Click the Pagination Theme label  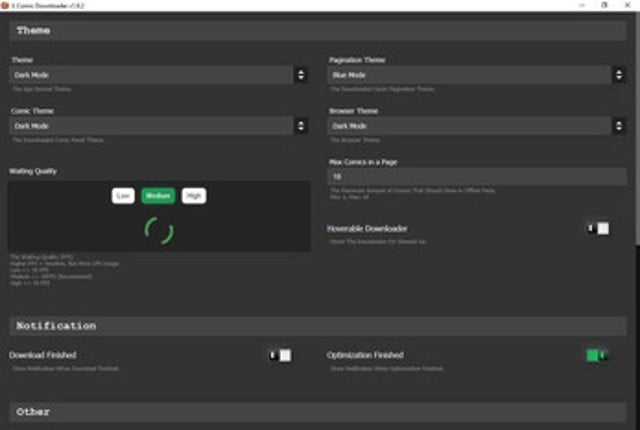[x=357, y=60]
